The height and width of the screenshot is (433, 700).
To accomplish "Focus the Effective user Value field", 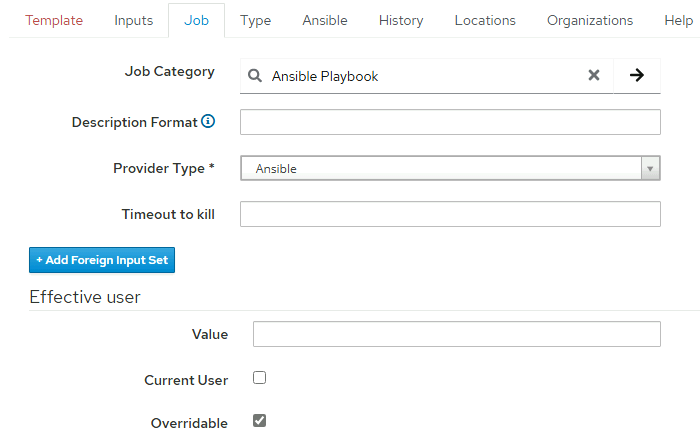I will 457,334.
